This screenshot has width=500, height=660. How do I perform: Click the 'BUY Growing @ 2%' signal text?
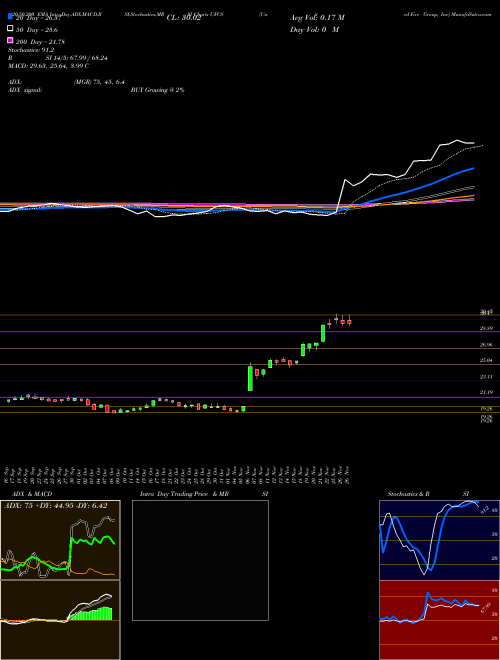[158, 90]
